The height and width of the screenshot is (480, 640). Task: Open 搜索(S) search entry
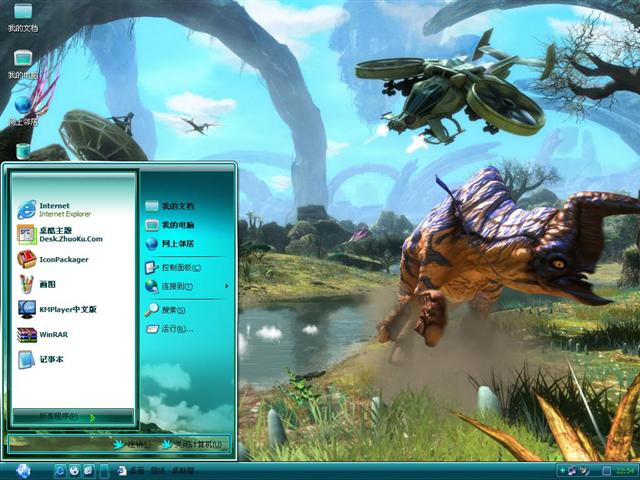pos(165,310)
